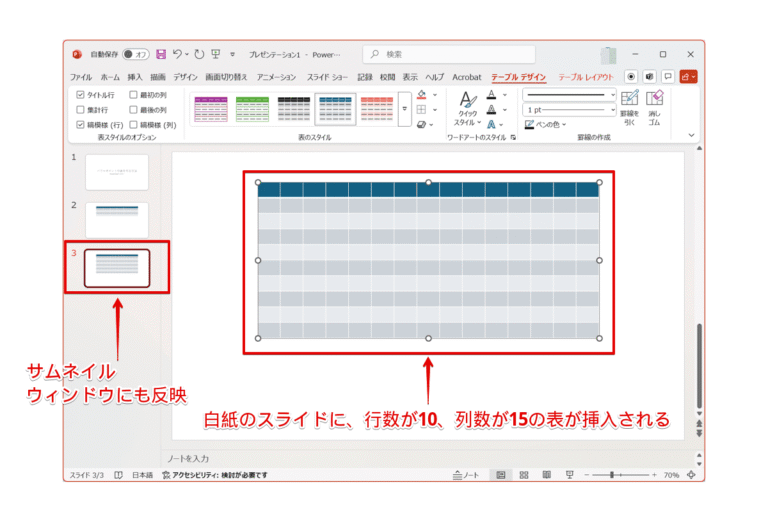Enable the 集計行 checkbox

pos(80,110)
